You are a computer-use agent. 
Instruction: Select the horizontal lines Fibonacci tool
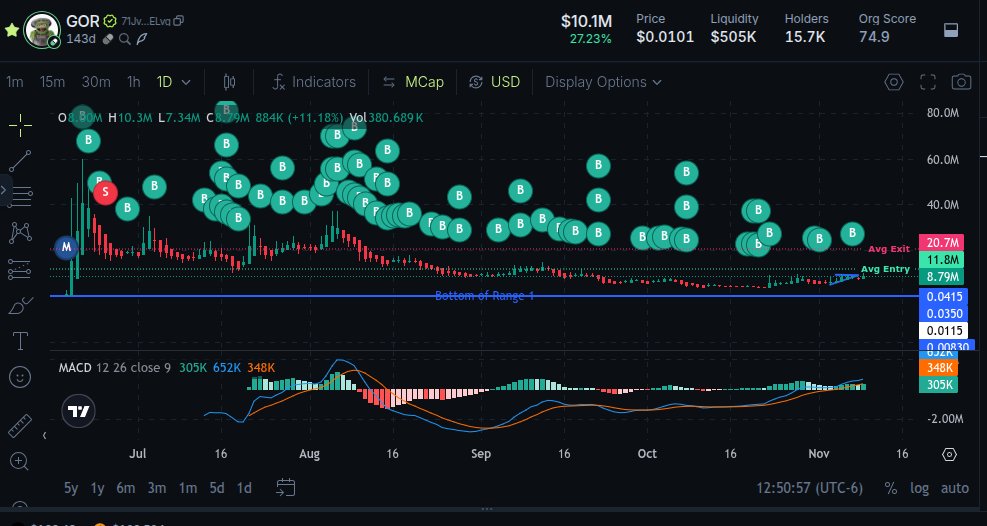[20, 197]
